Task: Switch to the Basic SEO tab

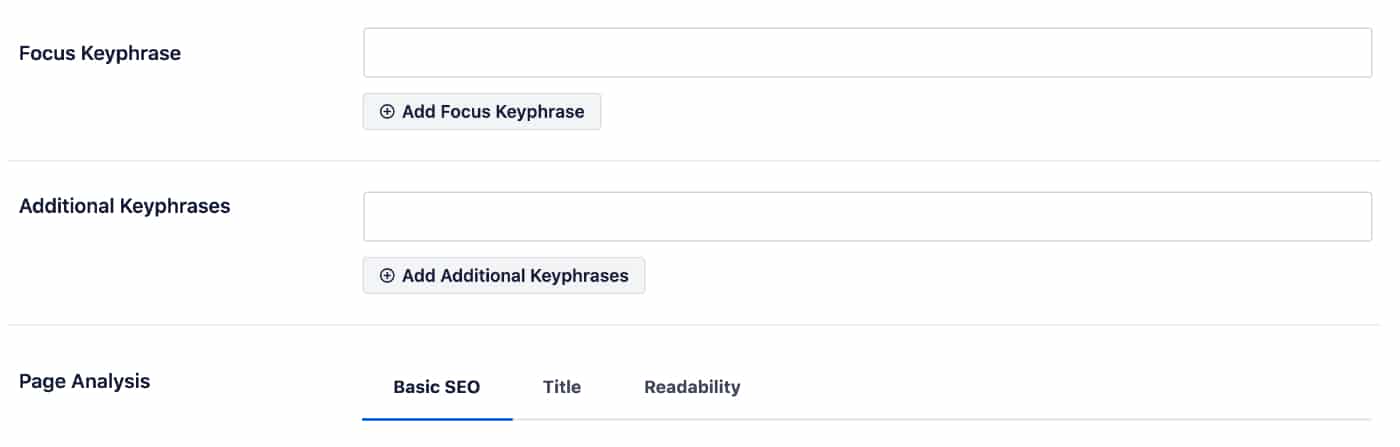Action: 437,387
